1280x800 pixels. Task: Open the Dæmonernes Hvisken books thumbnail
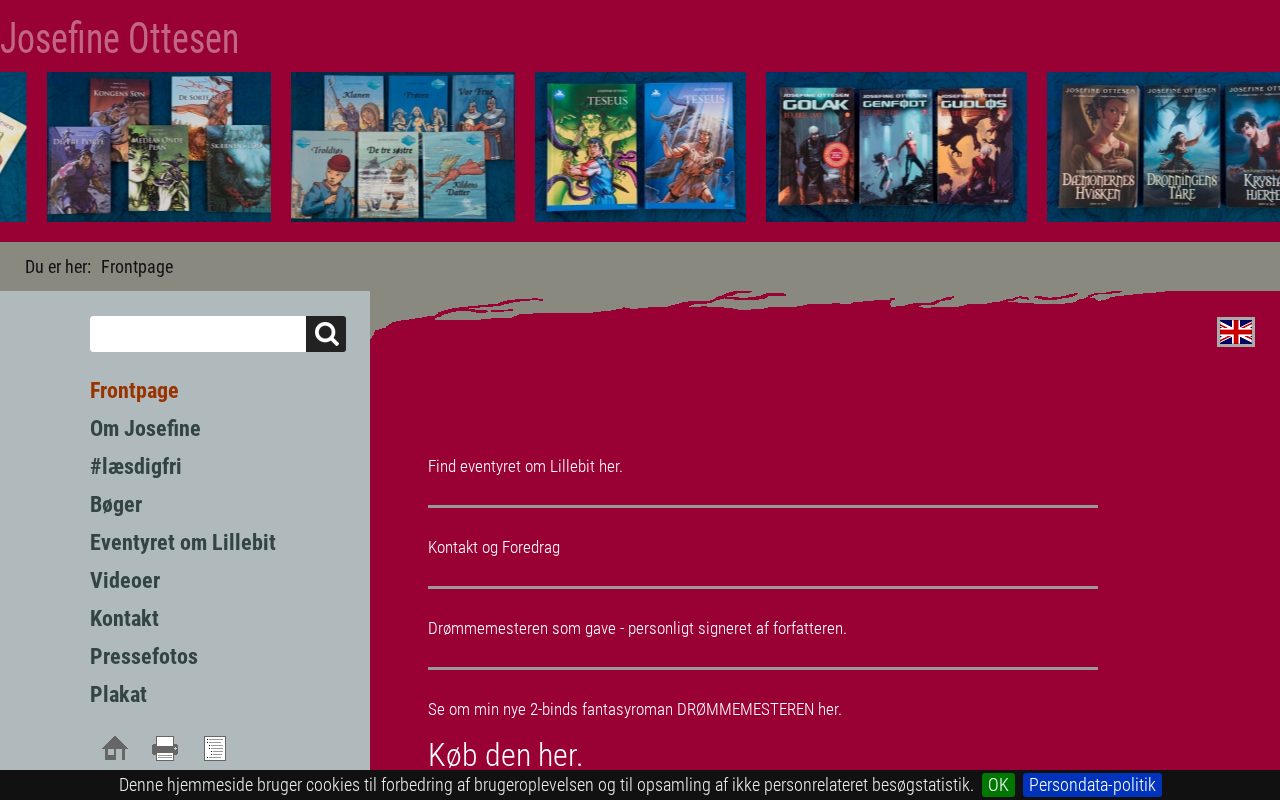click(x=1164, y=146)
